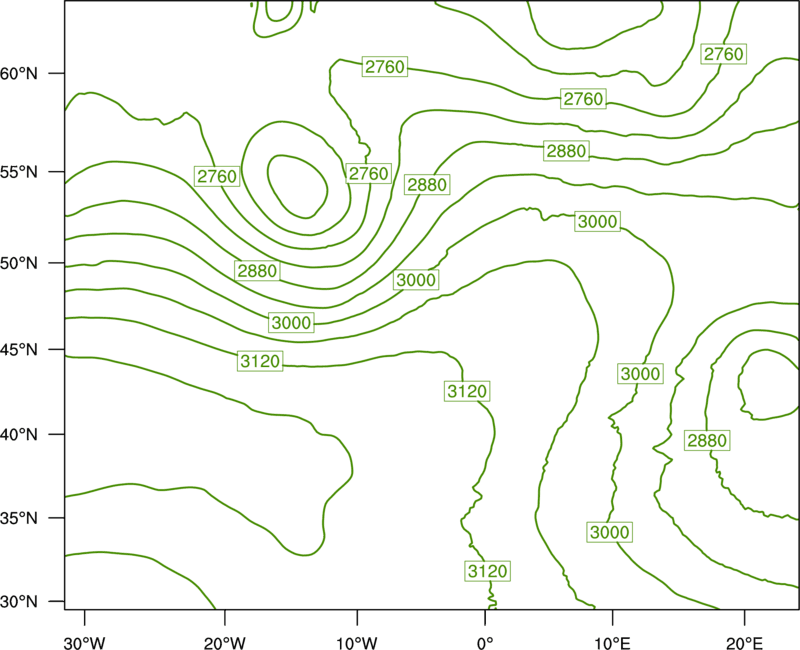This screenshot has height=650, width=800.
Task: Click the 2880 contour label on the far right near 20°E
Action: point(707,440)
